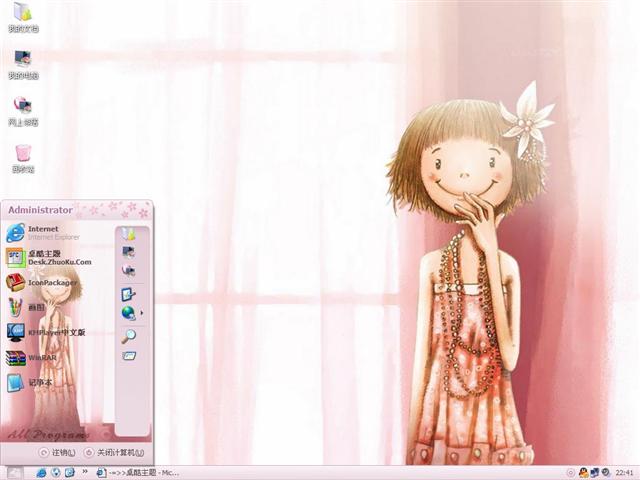Open the 我的文档 desktop icon
This screenshot has width=640, height=480.
(23, 17)
